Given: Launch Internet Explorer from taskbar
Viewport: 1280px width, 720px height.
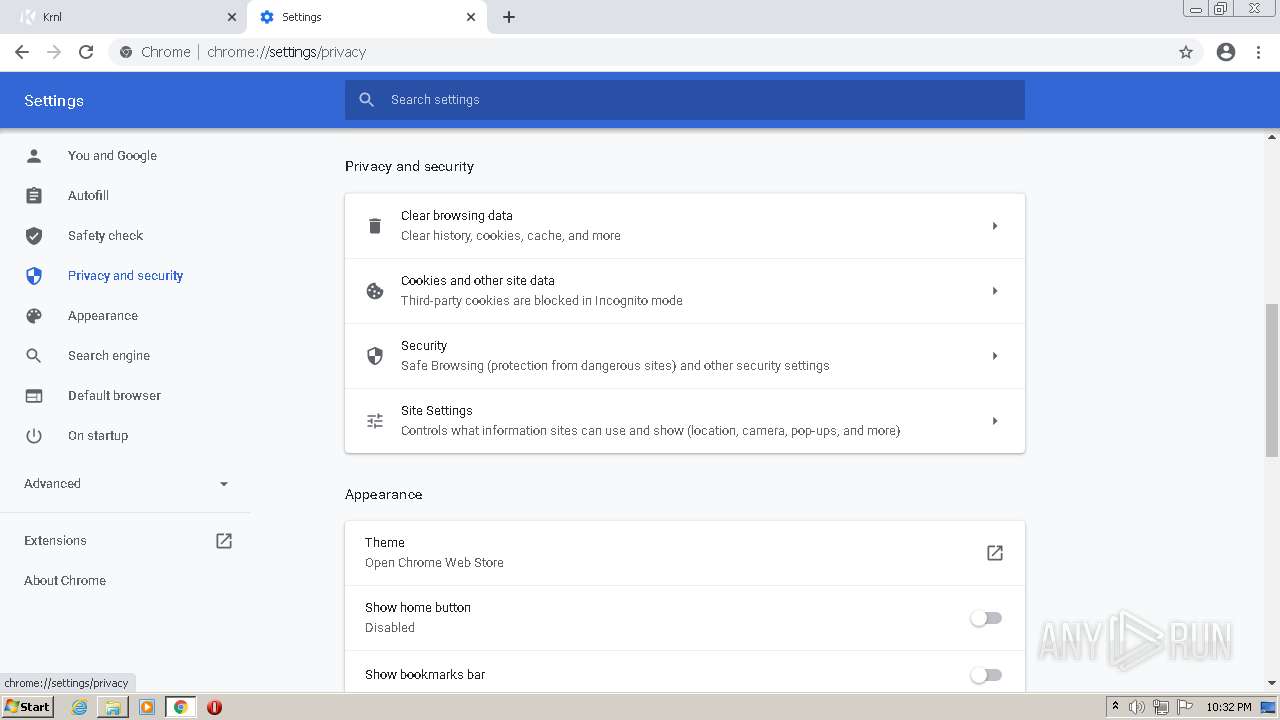Looking at the screenshot, I should click(80, 707).
